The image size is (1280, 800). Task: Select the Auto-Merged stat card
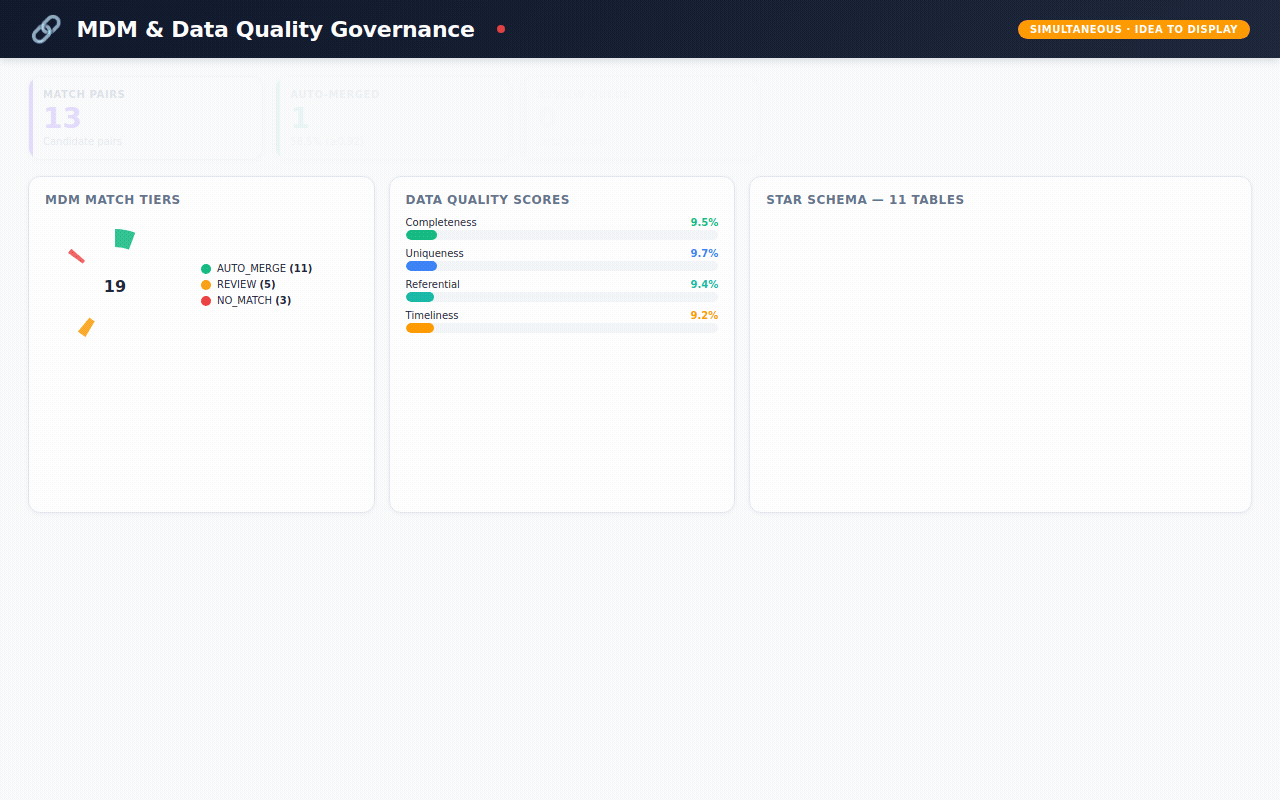pyautogui.click(x=392, y=118)
